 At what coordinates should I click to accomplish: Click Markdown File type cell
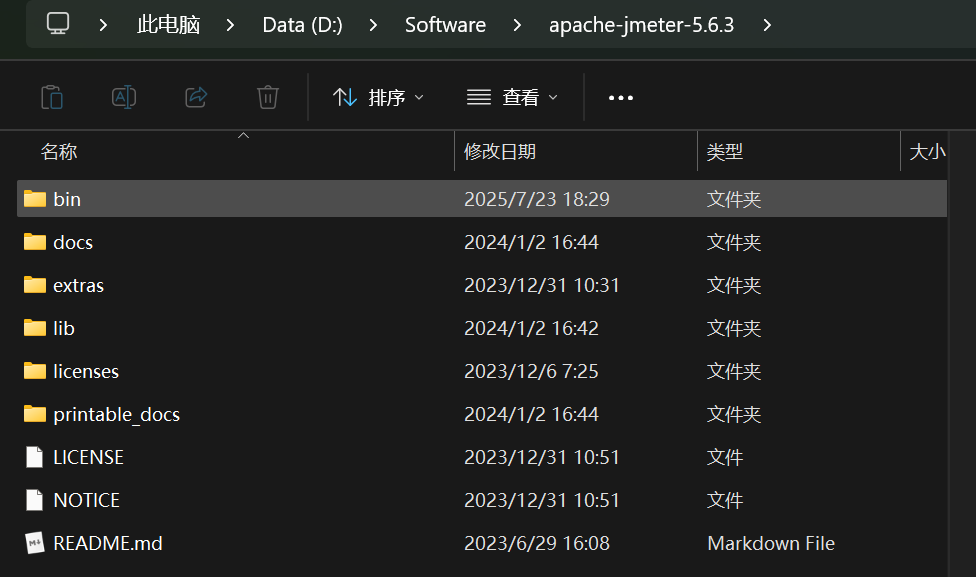771,543
